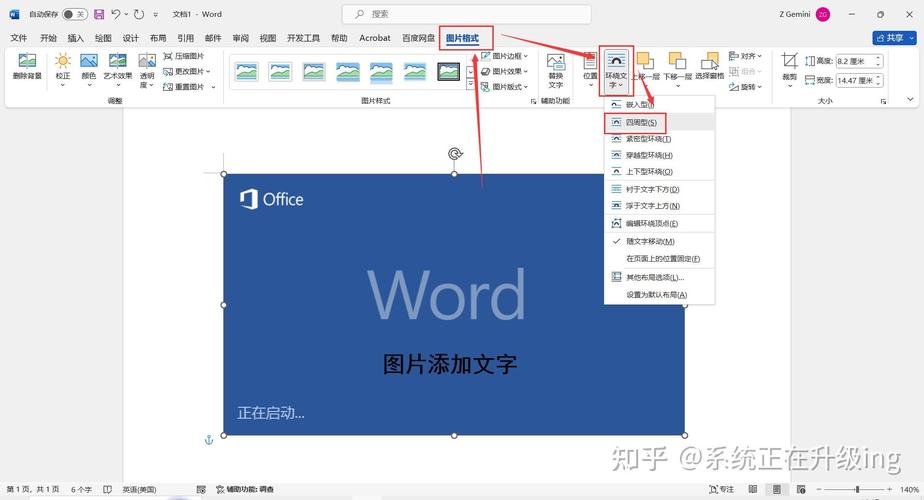Click the 裁剪 (Crop) tool
Screen dimensions: 924x500
tap(790, 69)
